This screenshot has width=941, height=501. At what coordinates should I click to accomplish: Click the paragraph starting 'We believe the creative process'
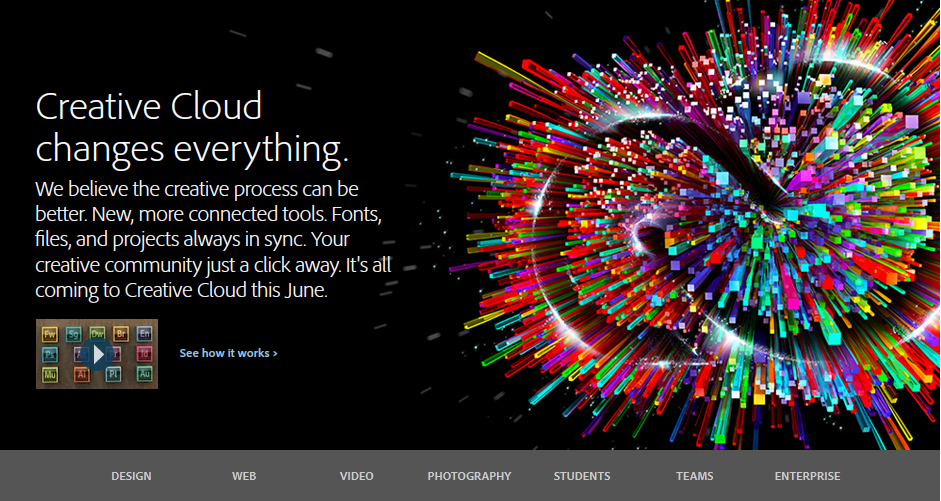click(213, 239)
